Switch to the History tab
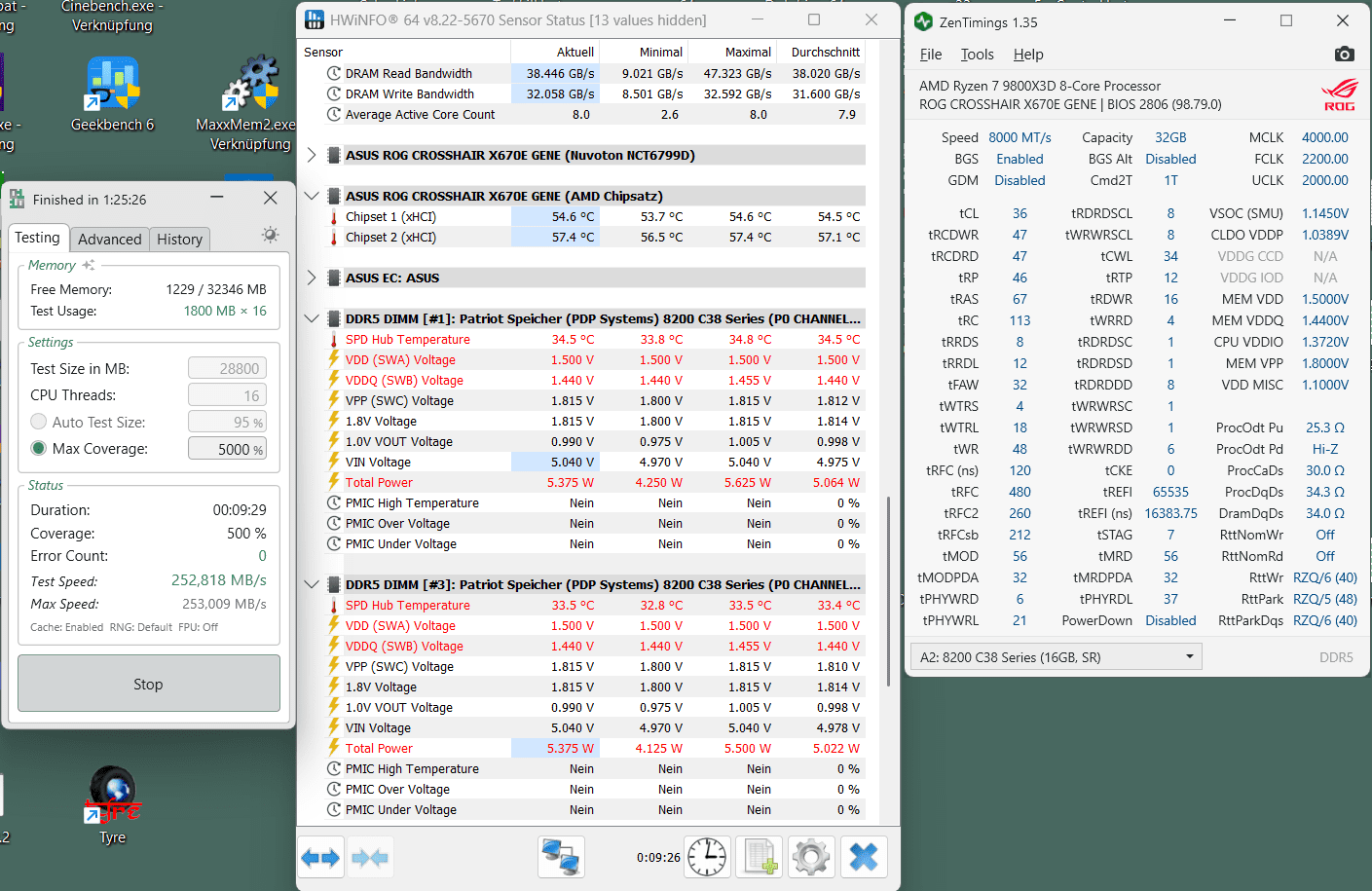 click(x=180, y=239)
